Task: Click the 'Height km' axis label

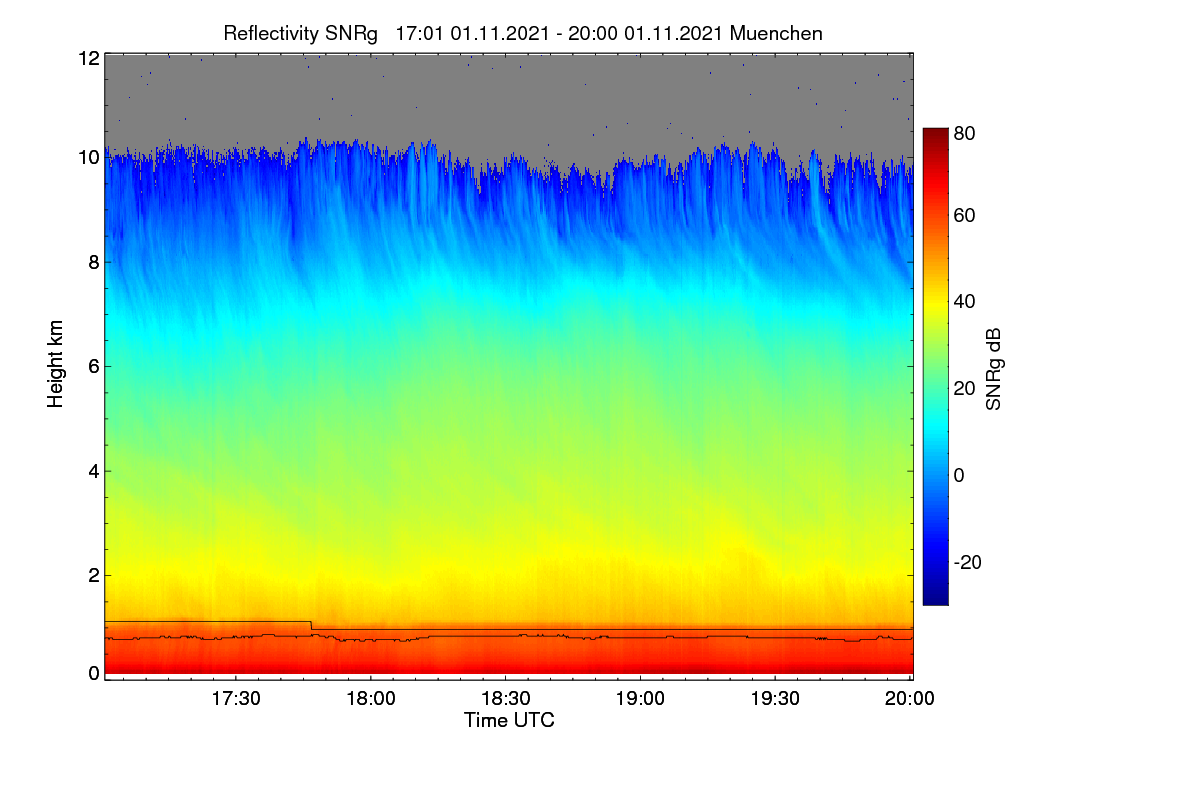Action: click(x=56, y=364)
